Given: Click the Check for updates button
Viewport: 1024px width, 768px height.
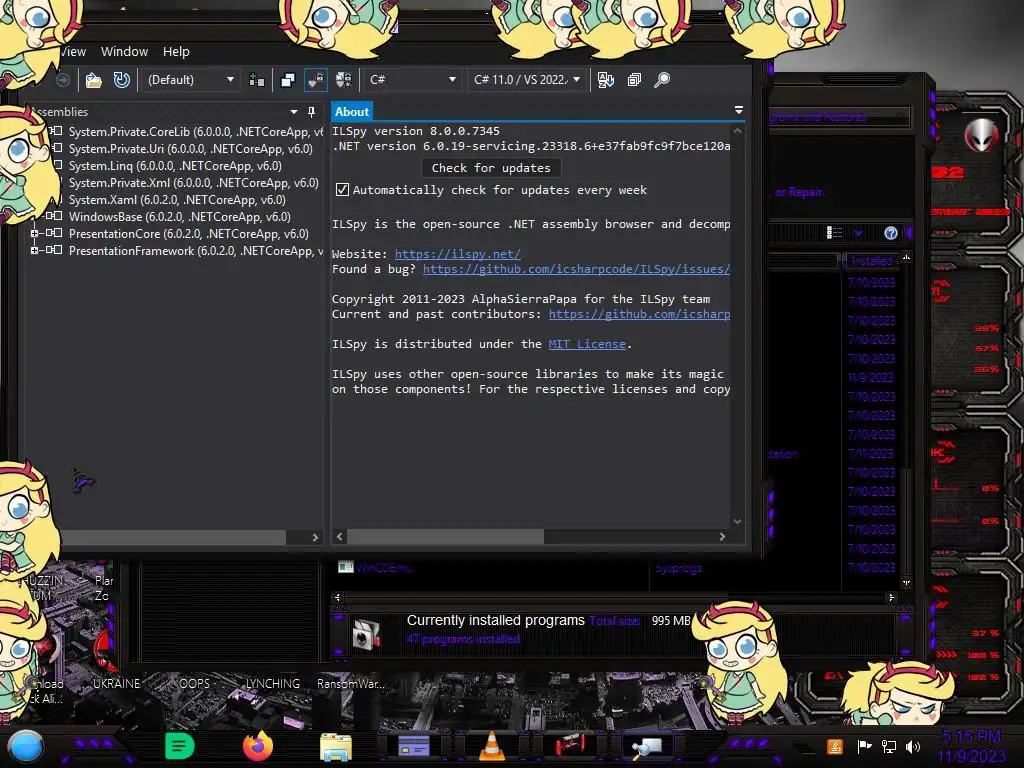Looking at the screenshot, I should point(491,168).
